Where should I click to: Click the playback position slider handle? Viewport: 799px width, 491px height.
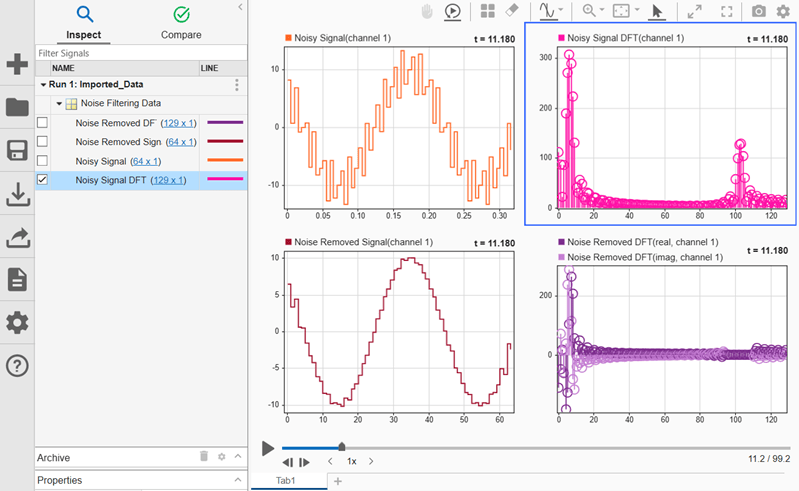(342, 447)
